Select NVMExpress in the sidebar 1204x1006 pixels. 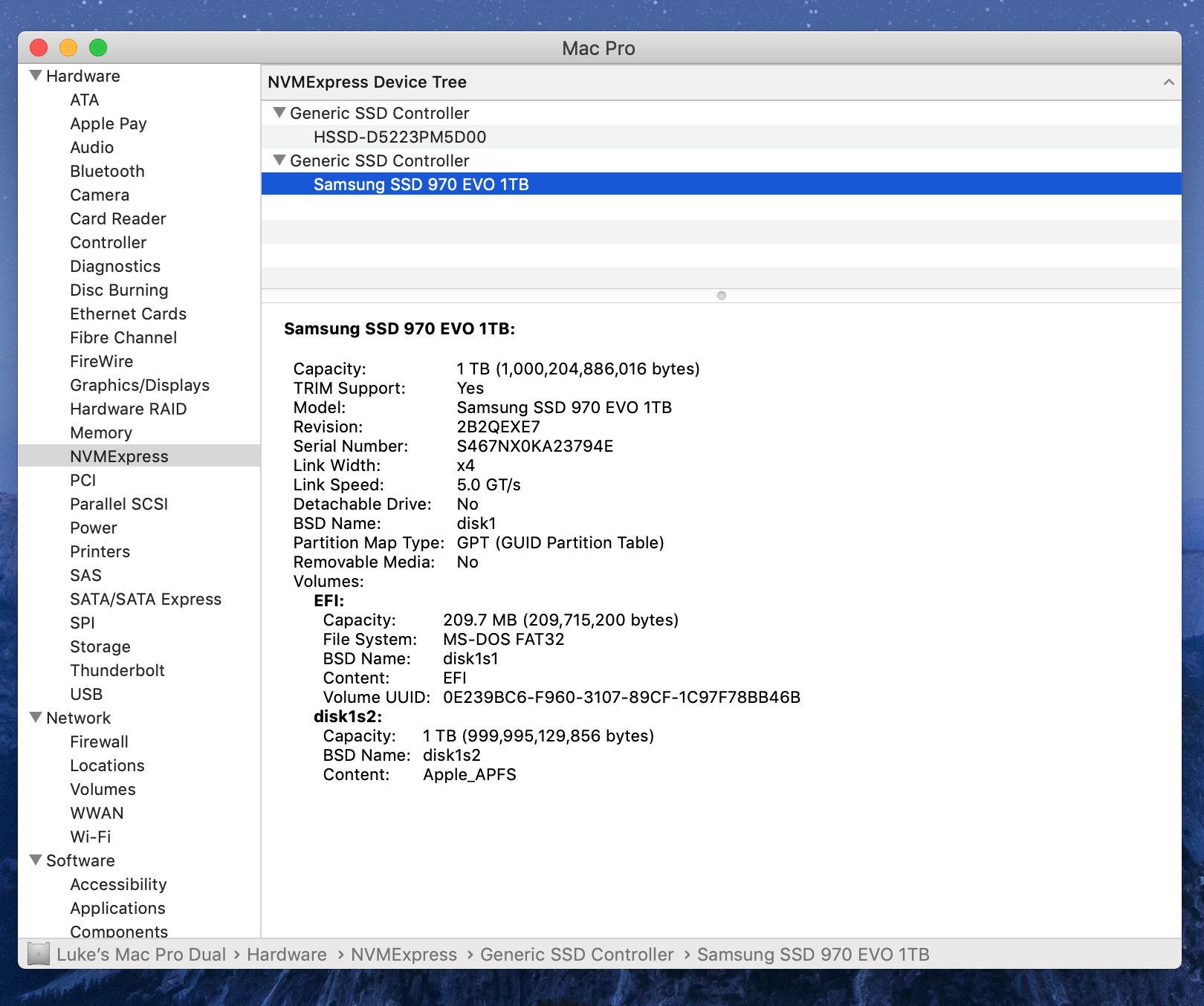click(x=139, y=456)
